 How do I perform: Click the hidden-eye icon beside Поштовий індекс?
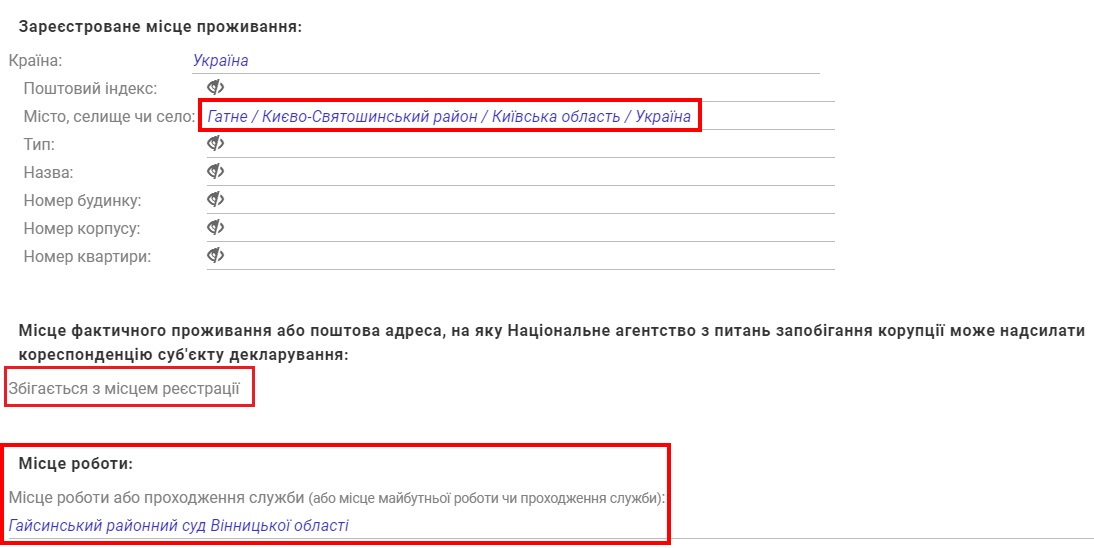click(x=215, y=88)
